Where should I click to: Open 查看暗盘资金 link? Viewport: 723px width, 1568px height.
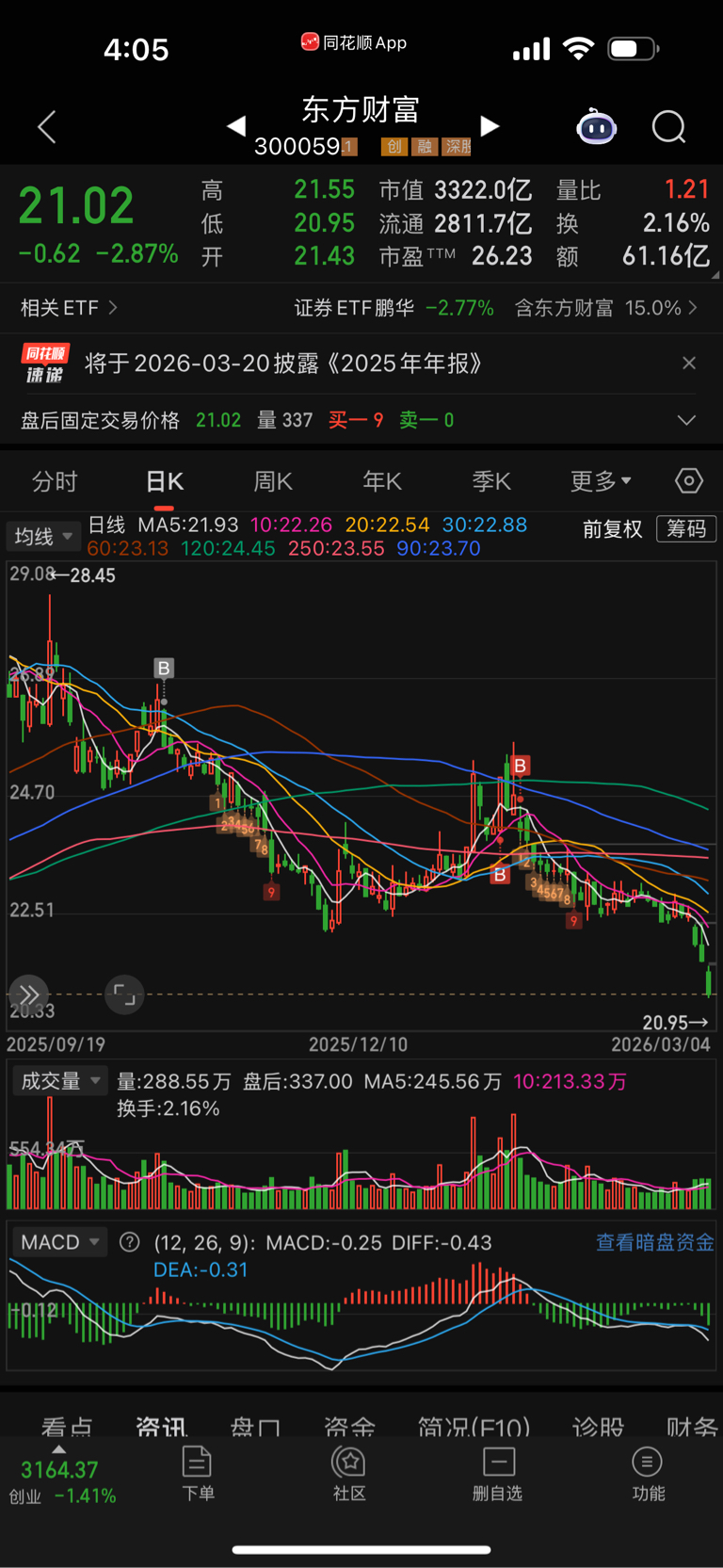(x=654, y=1242)
